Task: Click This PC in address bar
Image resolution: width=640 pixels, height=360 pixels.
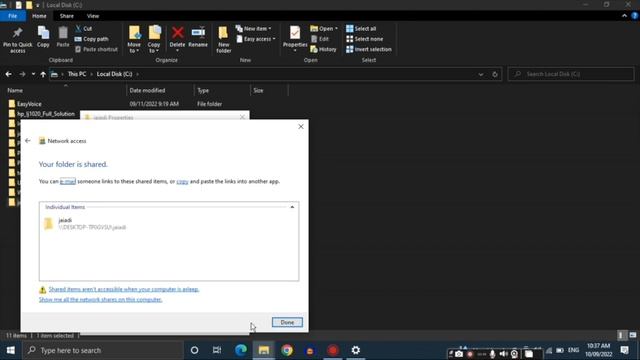Action: tap(77, 74)
